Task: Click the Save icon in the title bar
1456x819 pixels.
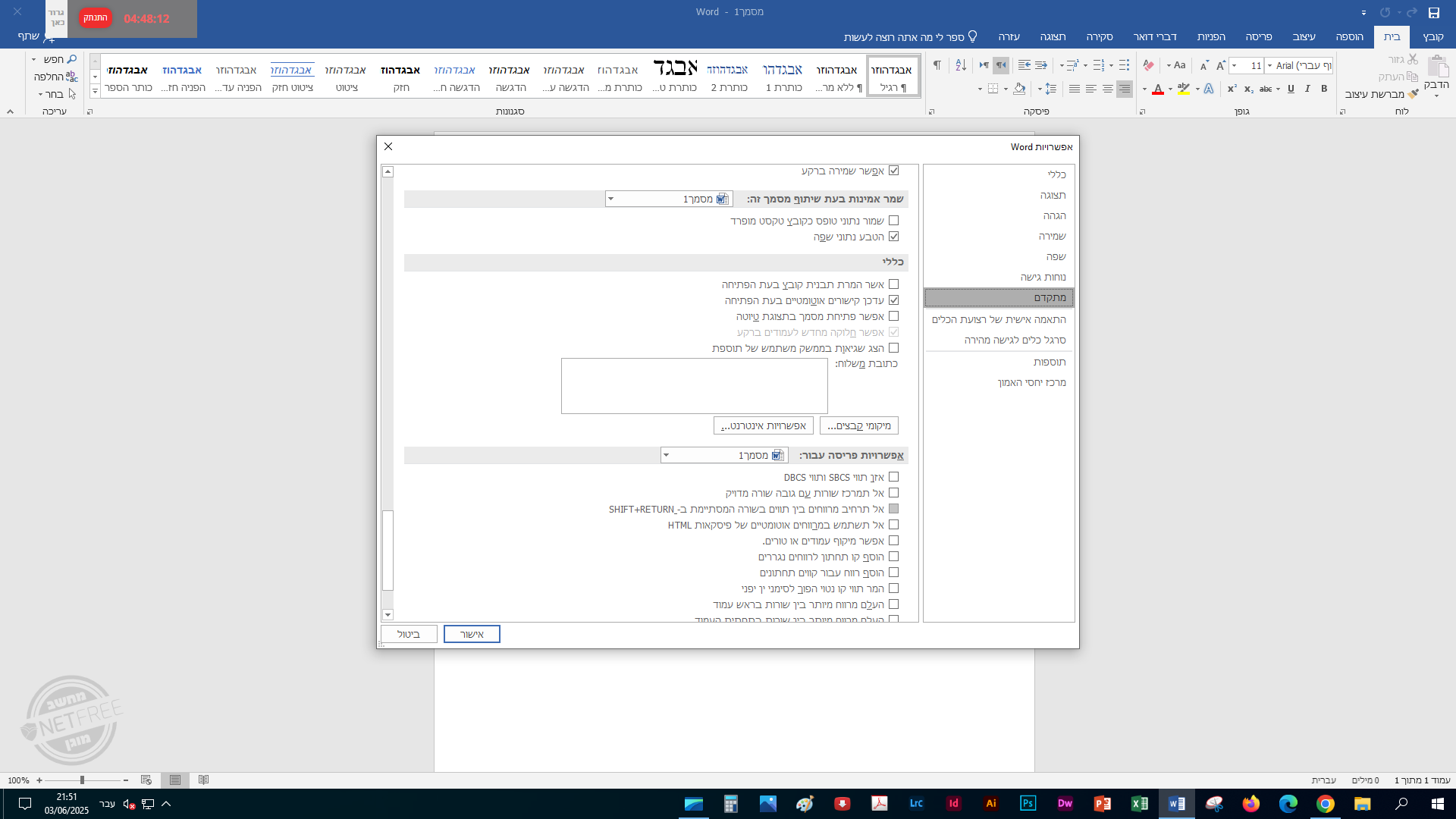Action: (1433, 12)
